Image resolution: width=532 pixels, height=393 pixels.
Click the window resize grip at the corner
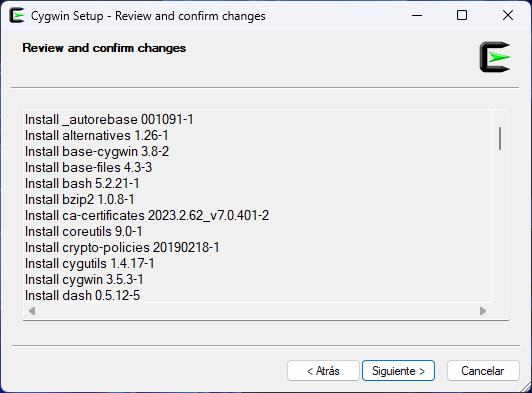point(526,387)
